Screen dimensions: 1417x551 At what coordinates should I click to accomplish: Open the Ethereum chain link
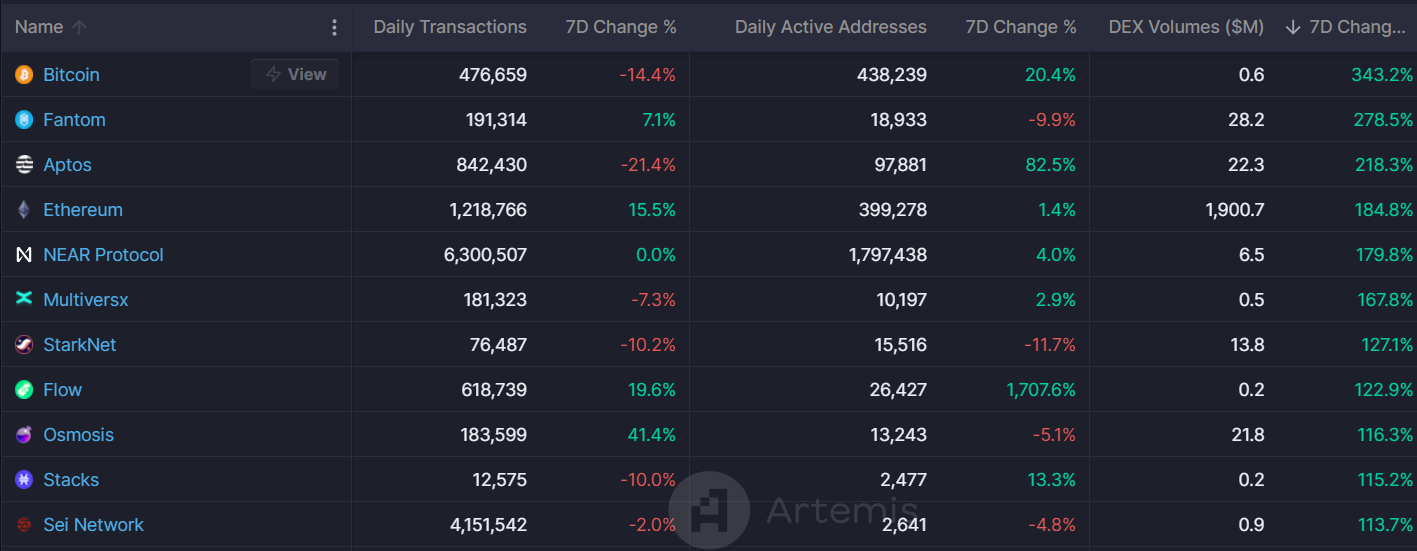tap(83, 210)
